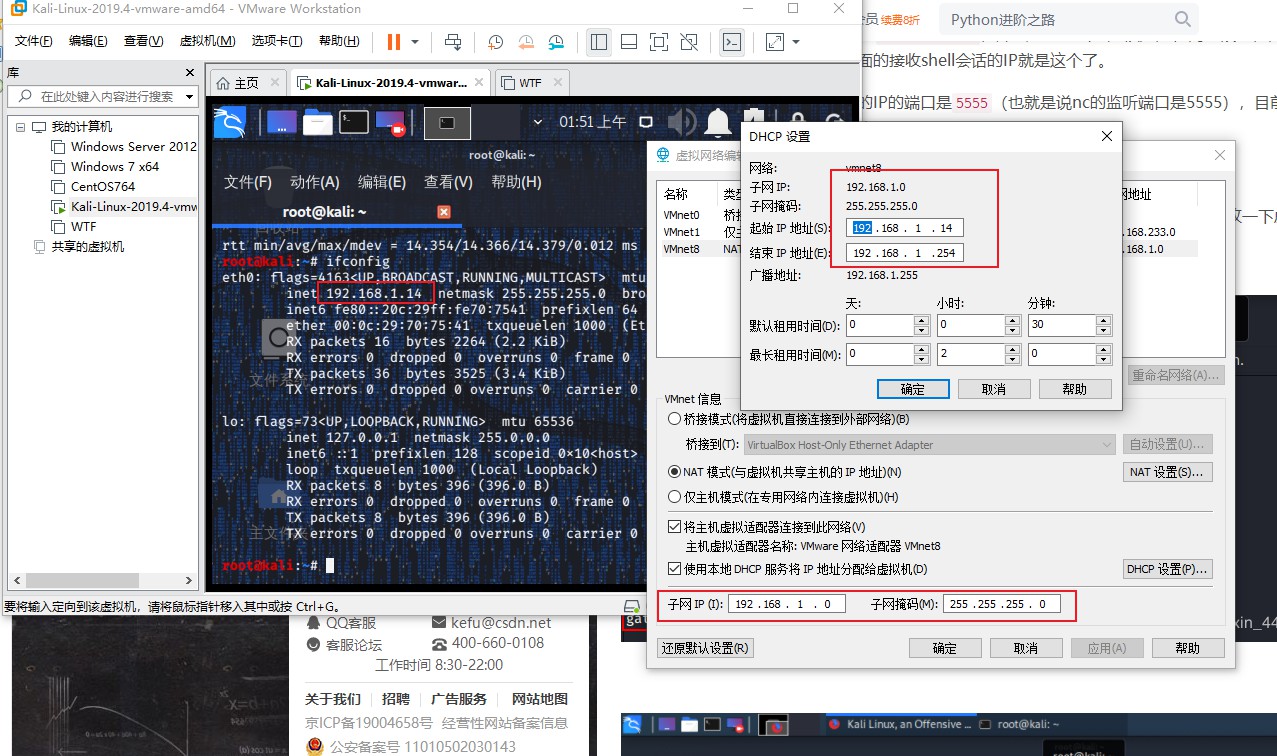This screenshot has height=756, width=1277.
Task: Click 帮助 in the DHCP 设置 dialog
Action: 1075,389
